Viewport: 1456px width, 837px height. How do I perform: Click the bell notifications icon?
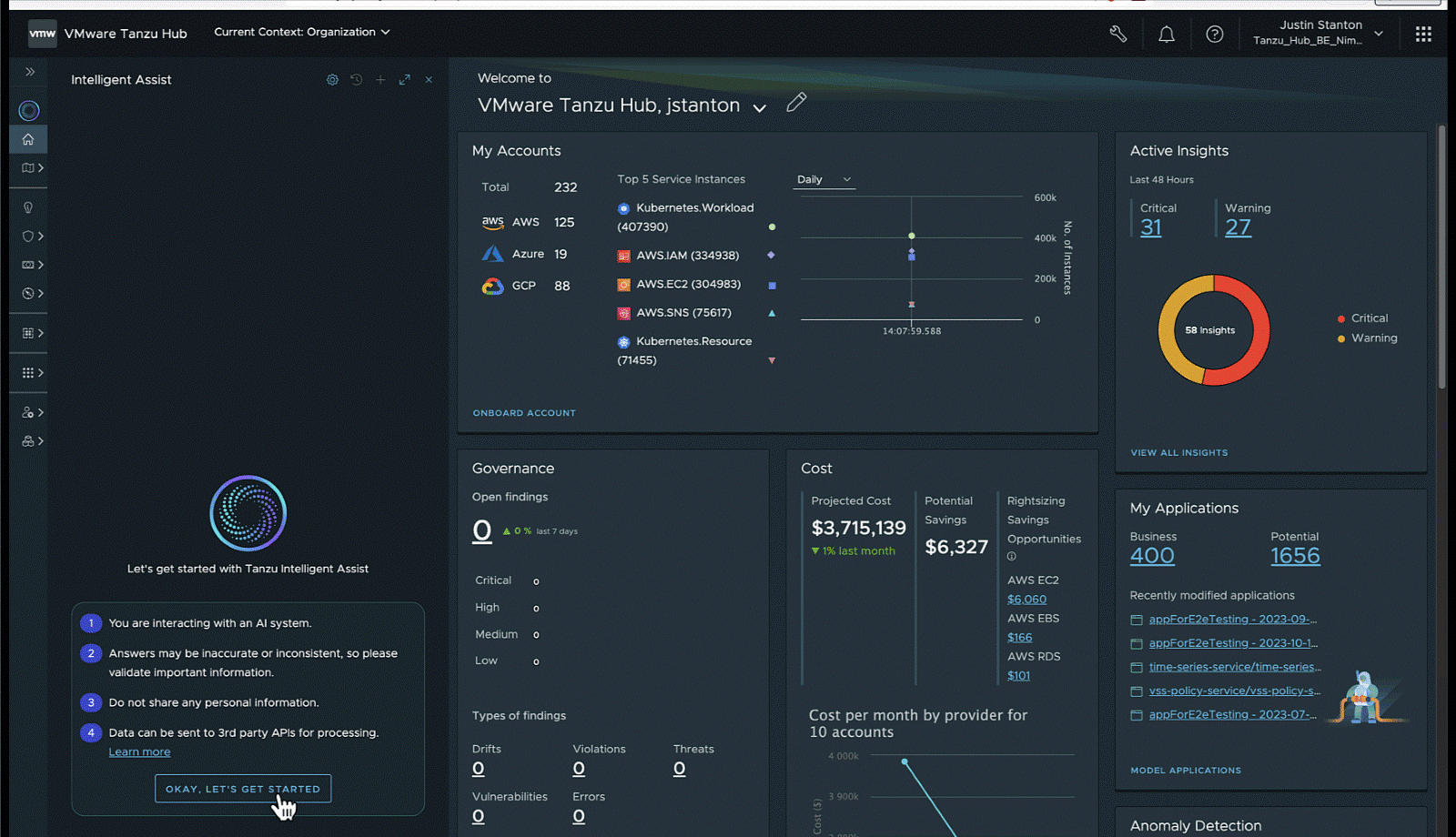coord(1167,34)
